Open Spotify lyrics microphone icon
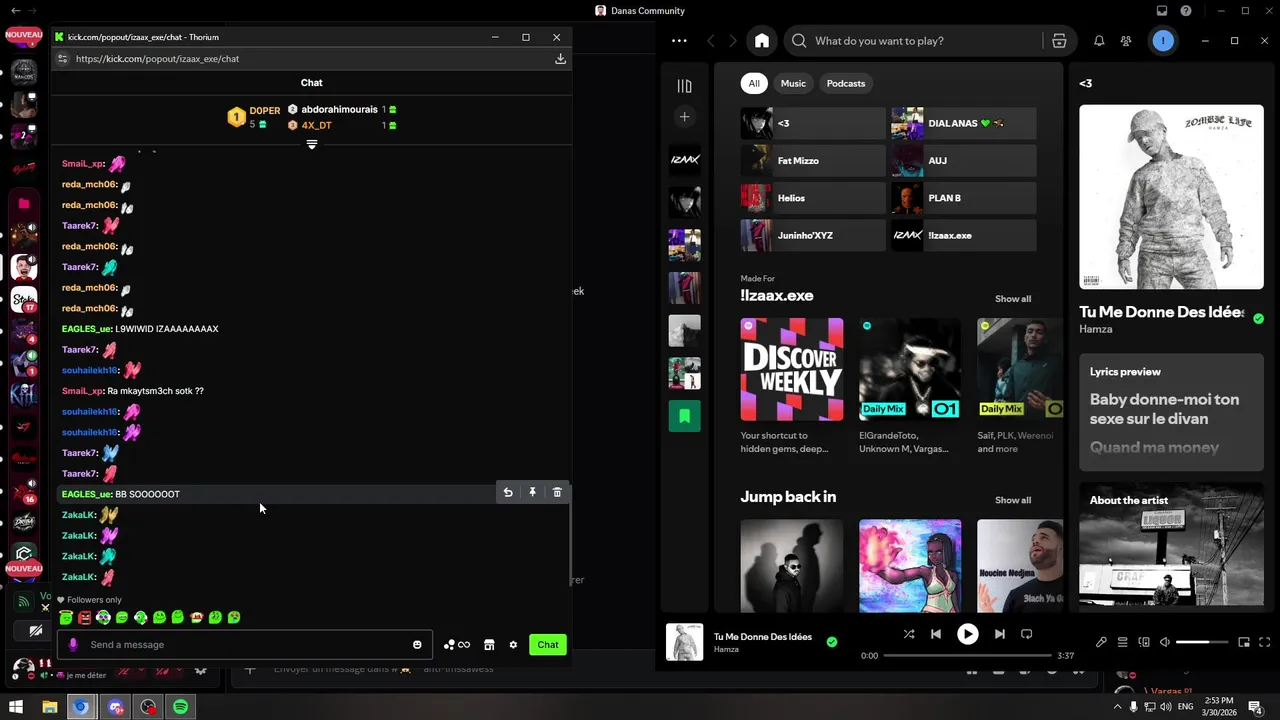The width and height of the screenshot is (1280, 720). (x=1101, y=642)
